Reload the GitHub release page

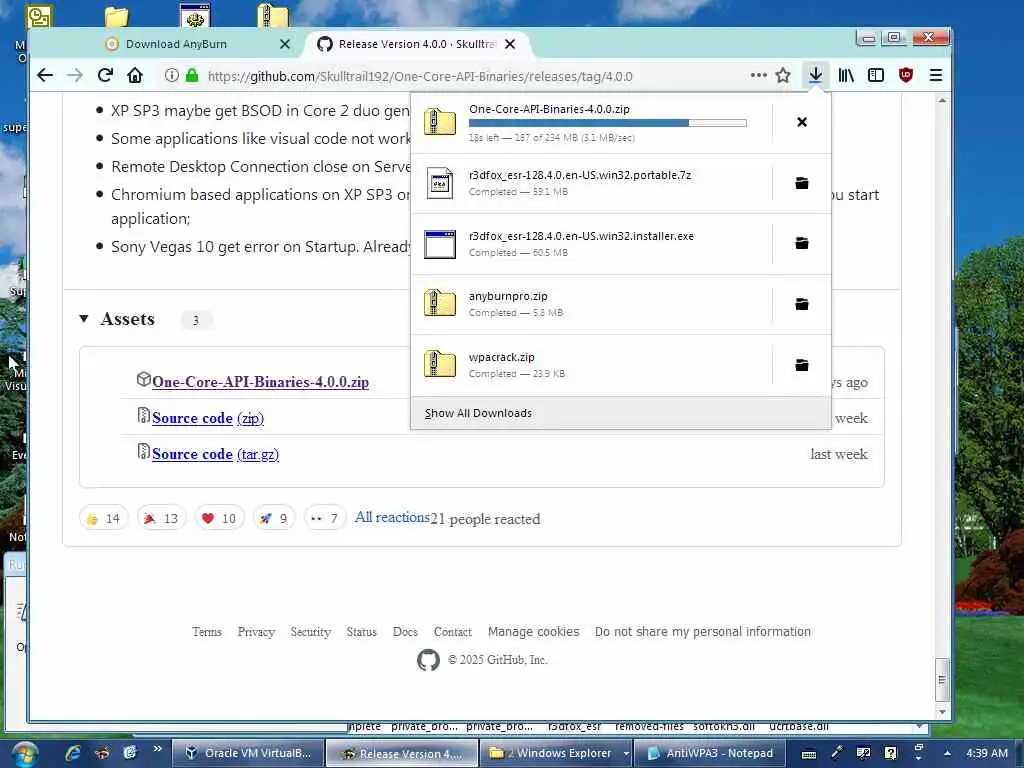pos(105,76)
